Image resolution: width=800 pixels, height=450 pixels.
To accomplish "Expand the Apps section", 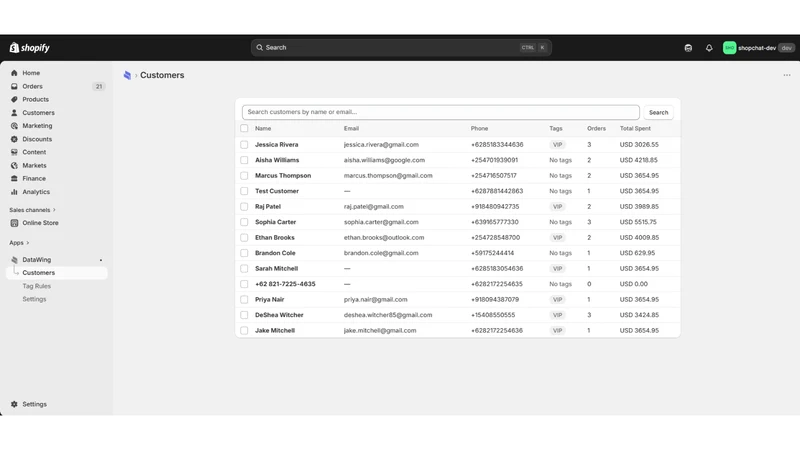I will coord(19,243).
